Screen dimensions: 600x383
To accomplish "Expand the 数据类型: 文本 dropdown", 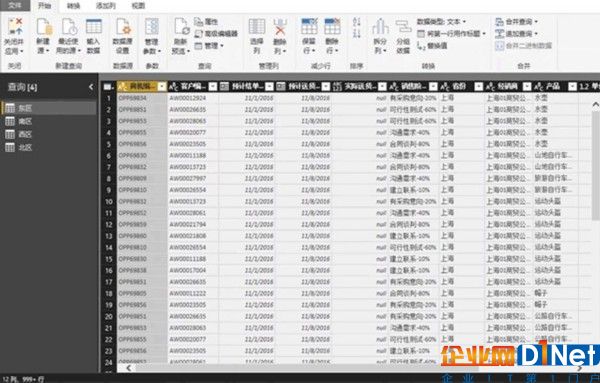I will 442,22.
